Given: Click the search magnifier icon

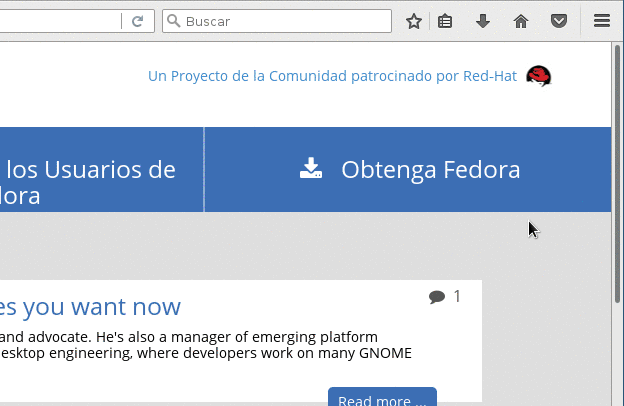Looking at the screenshot, I should point(173,21).
